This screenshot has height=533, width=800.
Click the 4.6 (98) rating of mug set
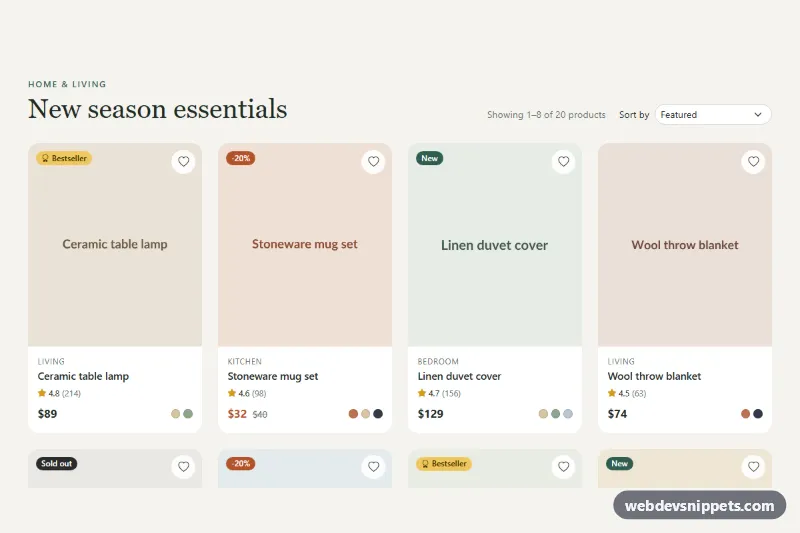[247, 393]
